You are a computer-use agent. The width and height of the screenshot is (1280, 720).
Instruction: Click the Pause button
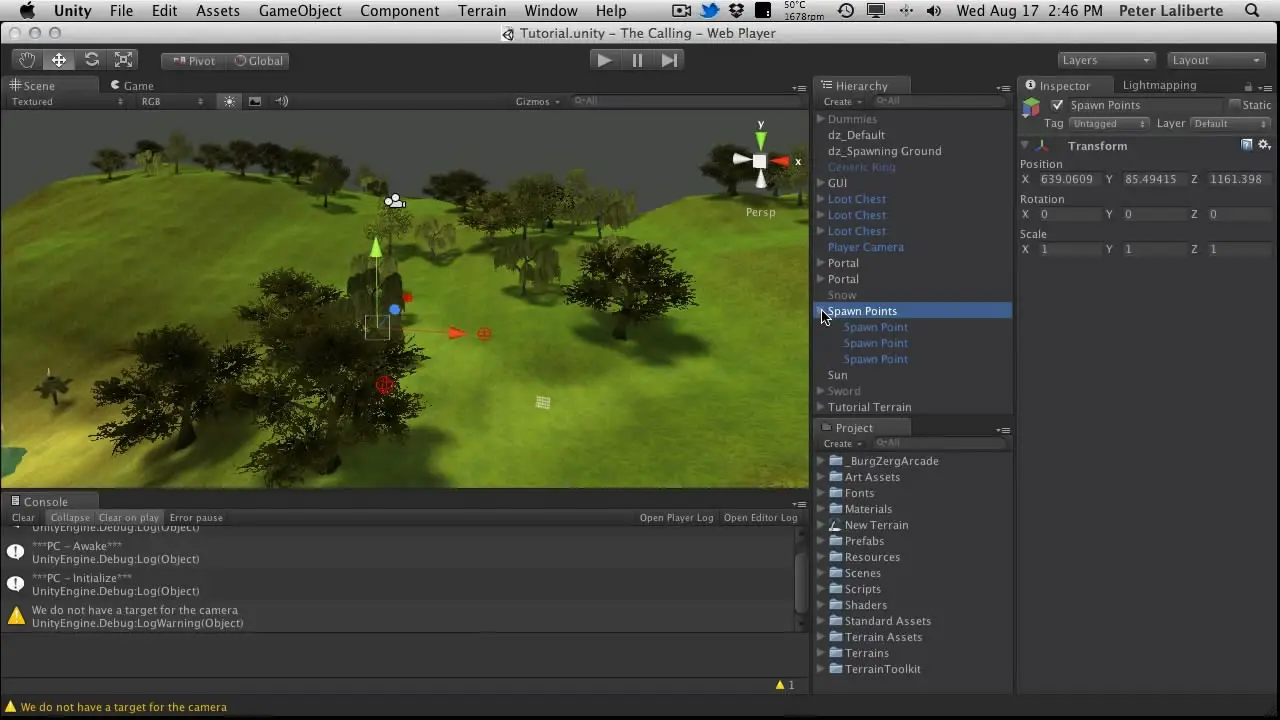coord(637,60)
